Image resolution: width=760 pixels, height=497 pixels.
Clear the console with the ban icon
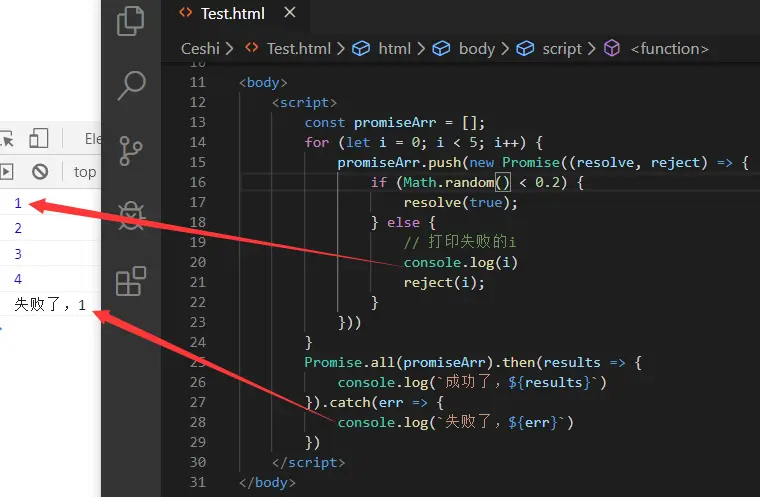[40, 172]
